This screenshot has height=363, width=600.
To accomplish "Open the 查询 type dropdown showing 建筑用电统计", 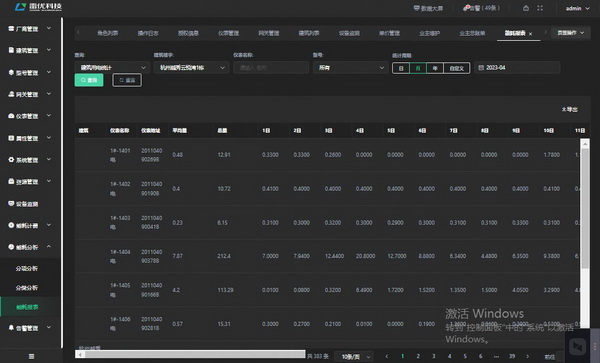I will (112, 68).
